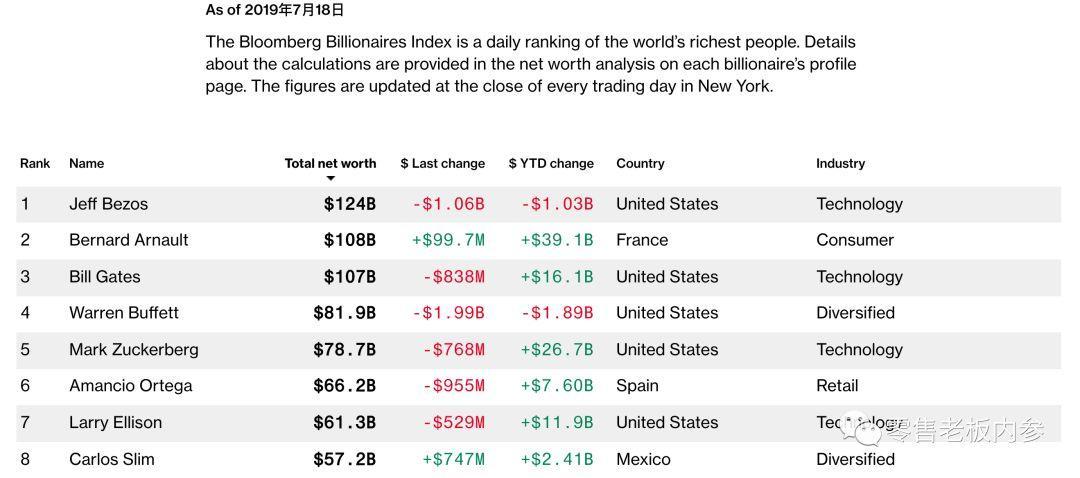Viewport: 1080px width, 478px height.
Task: Click on Bill Gates name
Action: click(x=104, y=277)
